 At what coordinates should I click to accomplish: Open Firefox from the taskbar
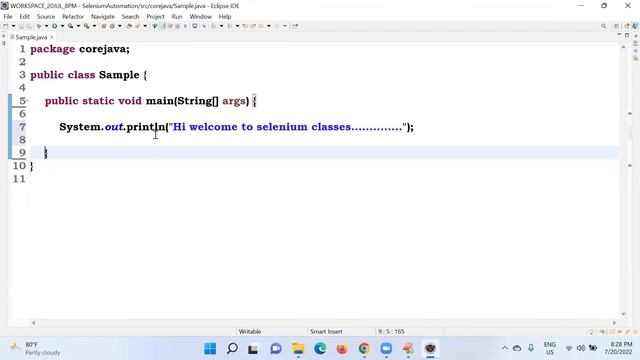click(x=342, y=349)
